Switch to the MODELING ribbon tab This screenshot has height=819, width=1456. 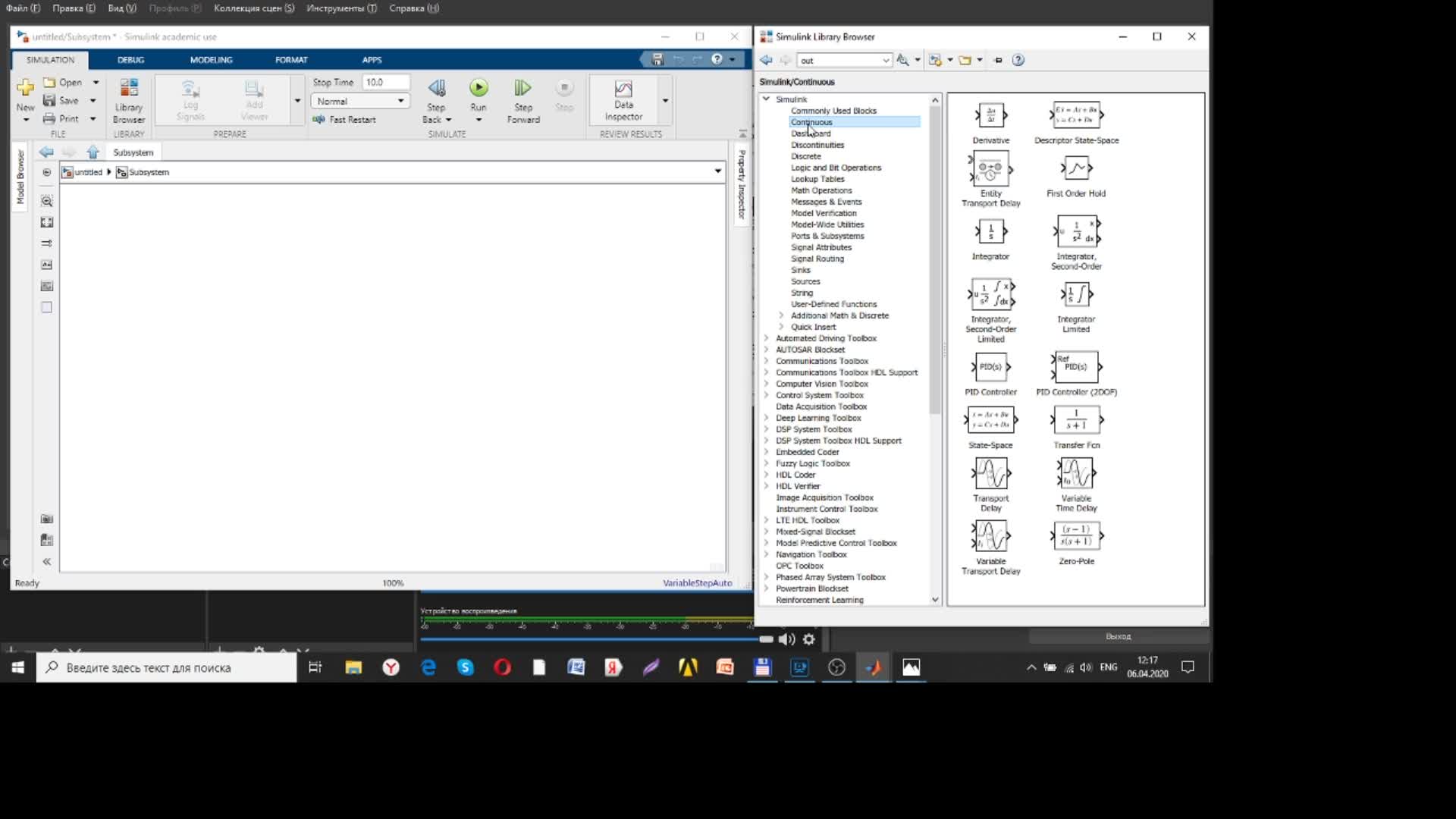point(211,59)
